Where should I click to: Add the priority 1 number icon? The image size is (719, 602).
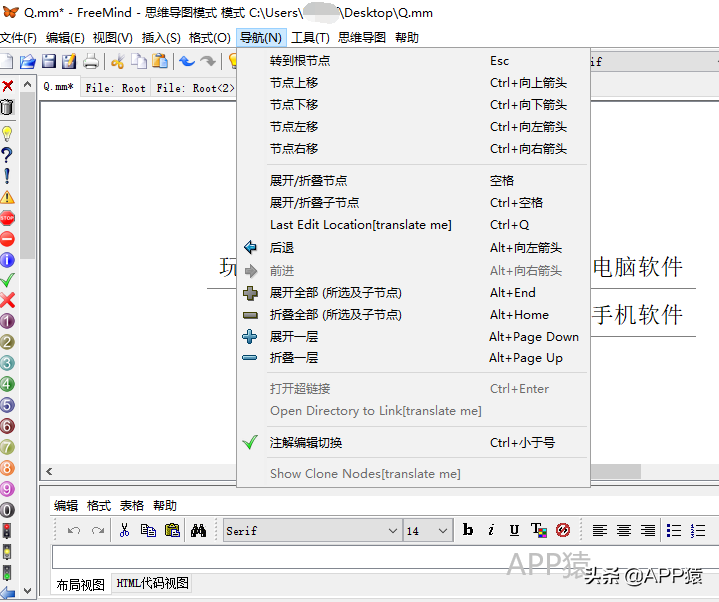(x=7, y=321)
